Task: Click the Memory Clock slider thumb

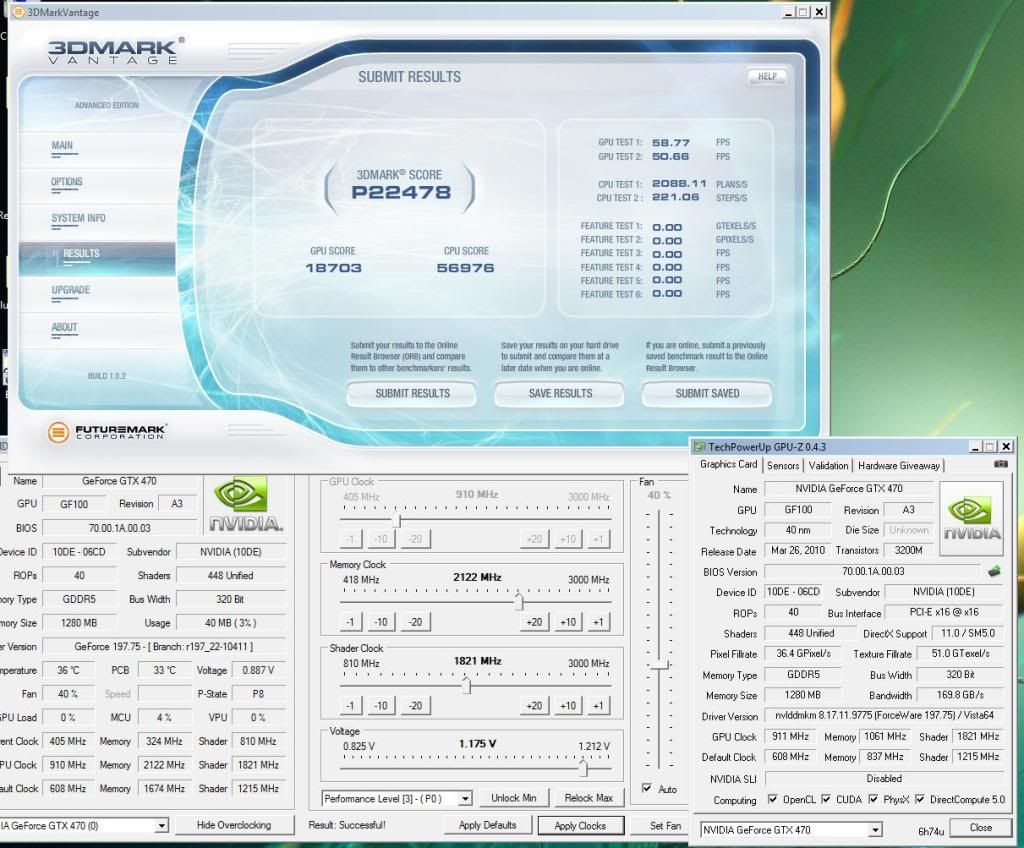Action: coord(519,600)
